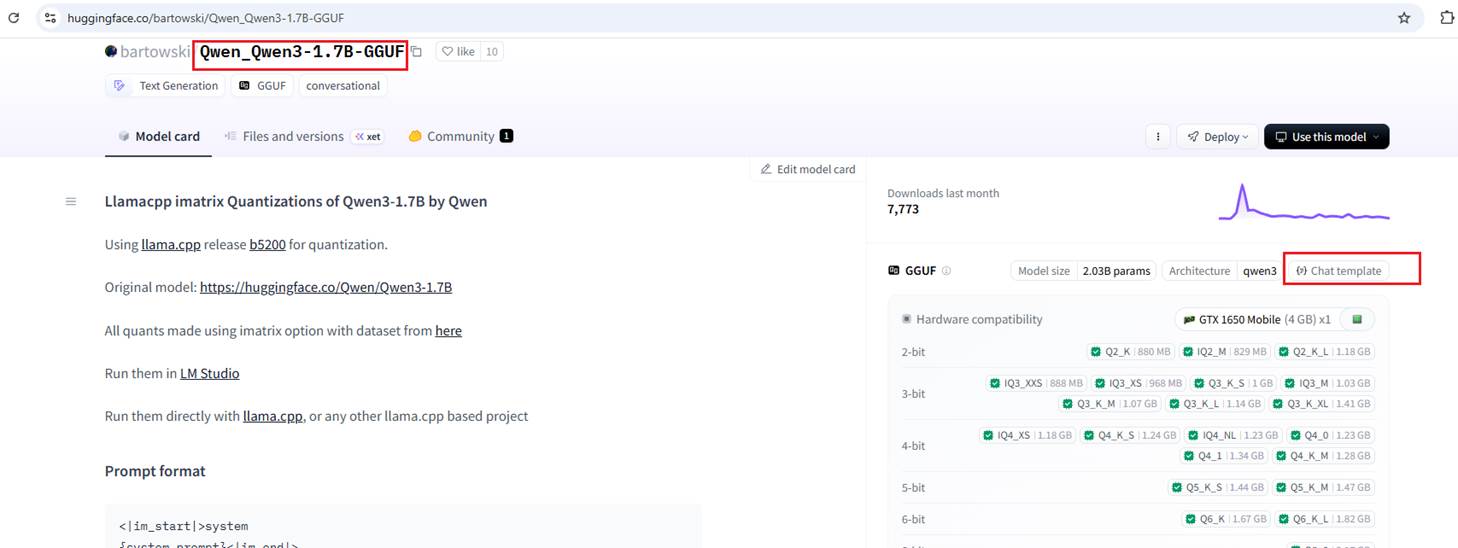Select the Q4_0 1.23 GB quant
The width and height of the screenshot is (1458, 548).
point(1330,435)
